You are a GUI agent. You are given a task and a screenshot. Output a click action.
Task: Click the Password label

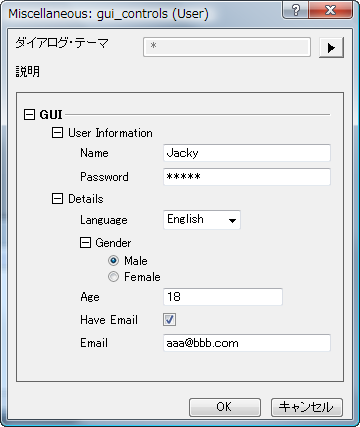pyautogui.click(x=104, y=177)
